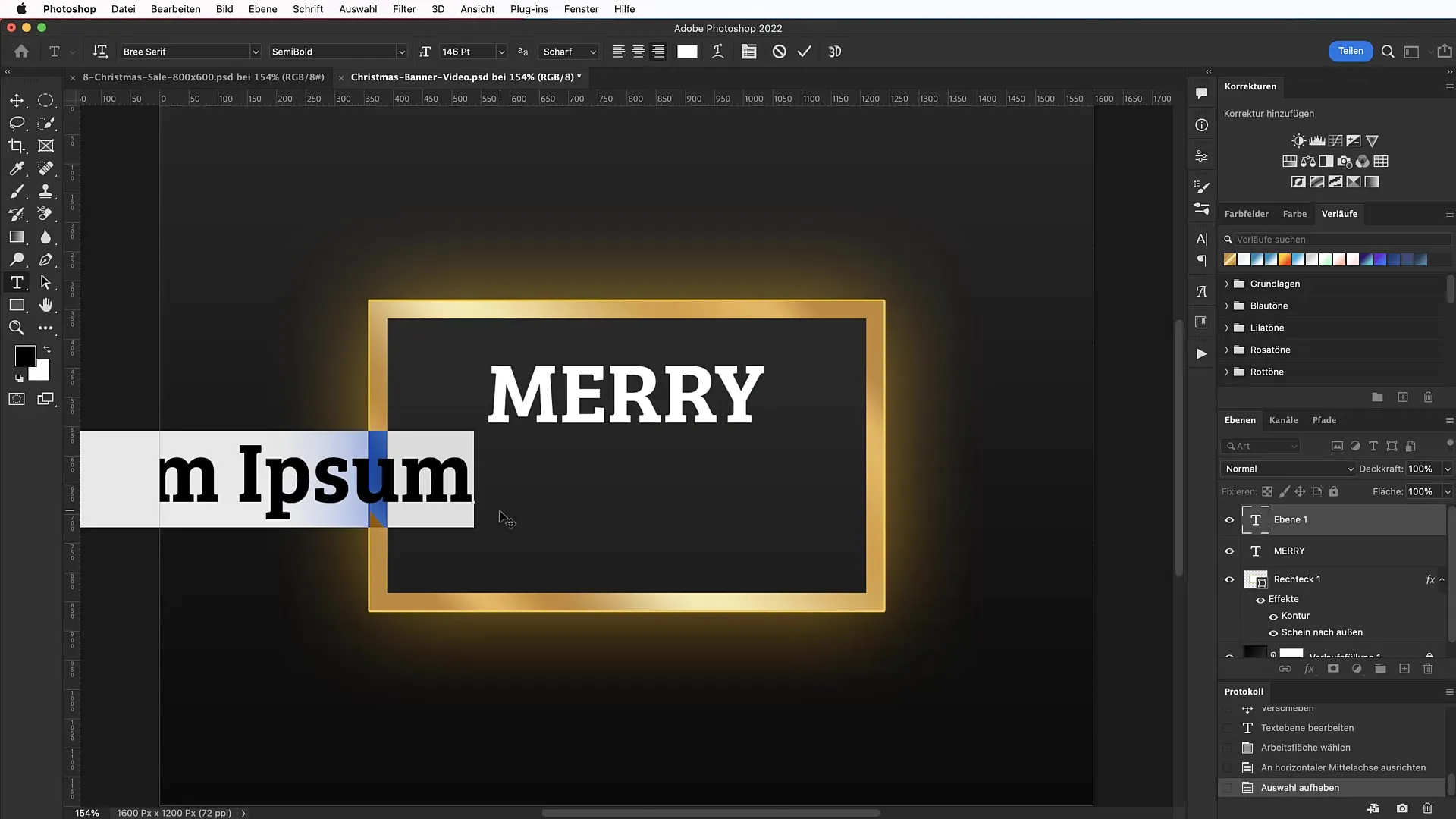Select the Clone Stamp tool
Screen dimensions: 1456x819
point(45,191)
